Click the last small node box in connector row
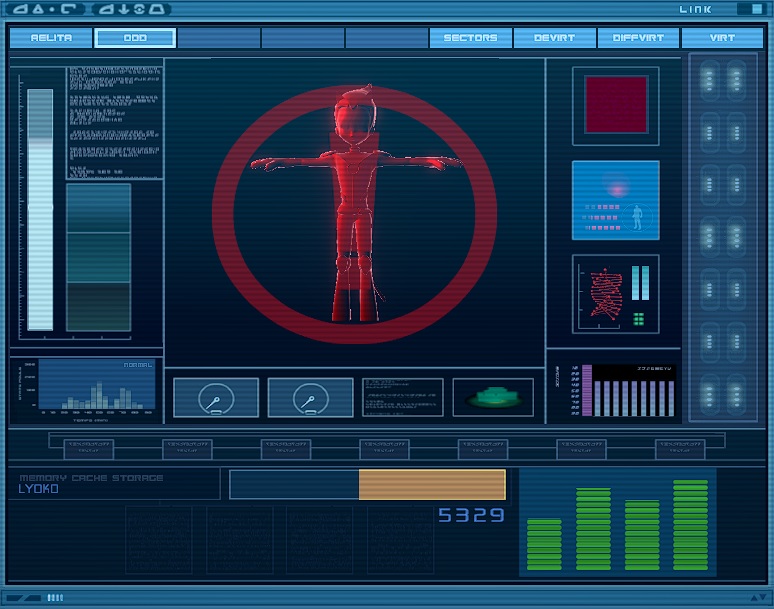Screen dimensions: 774x609 (680, 449)
